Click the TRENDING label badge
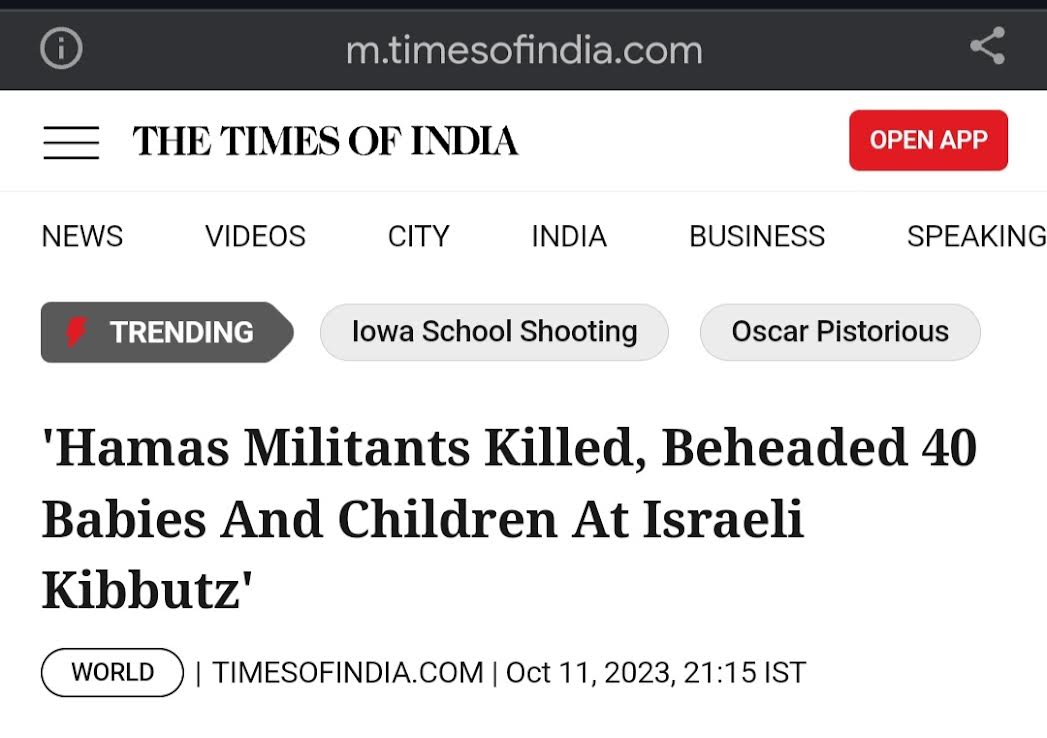 167,332
